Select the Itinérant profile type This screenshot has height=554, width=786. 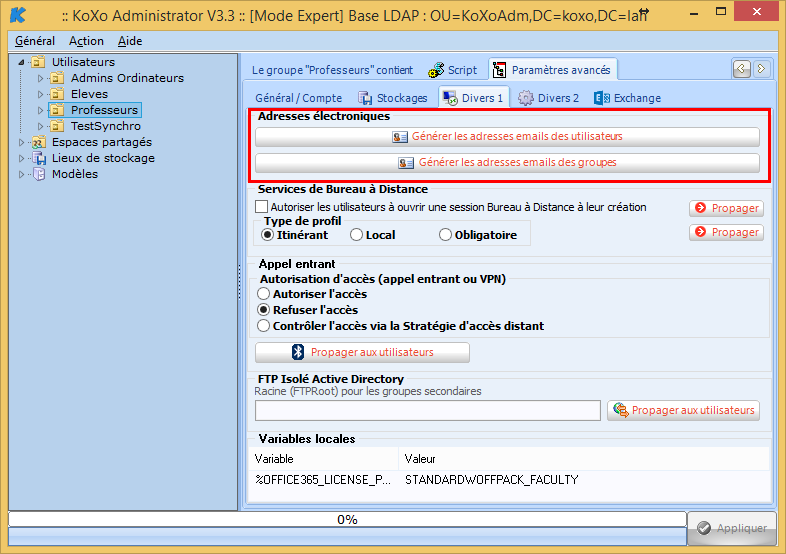pos(268,235)
